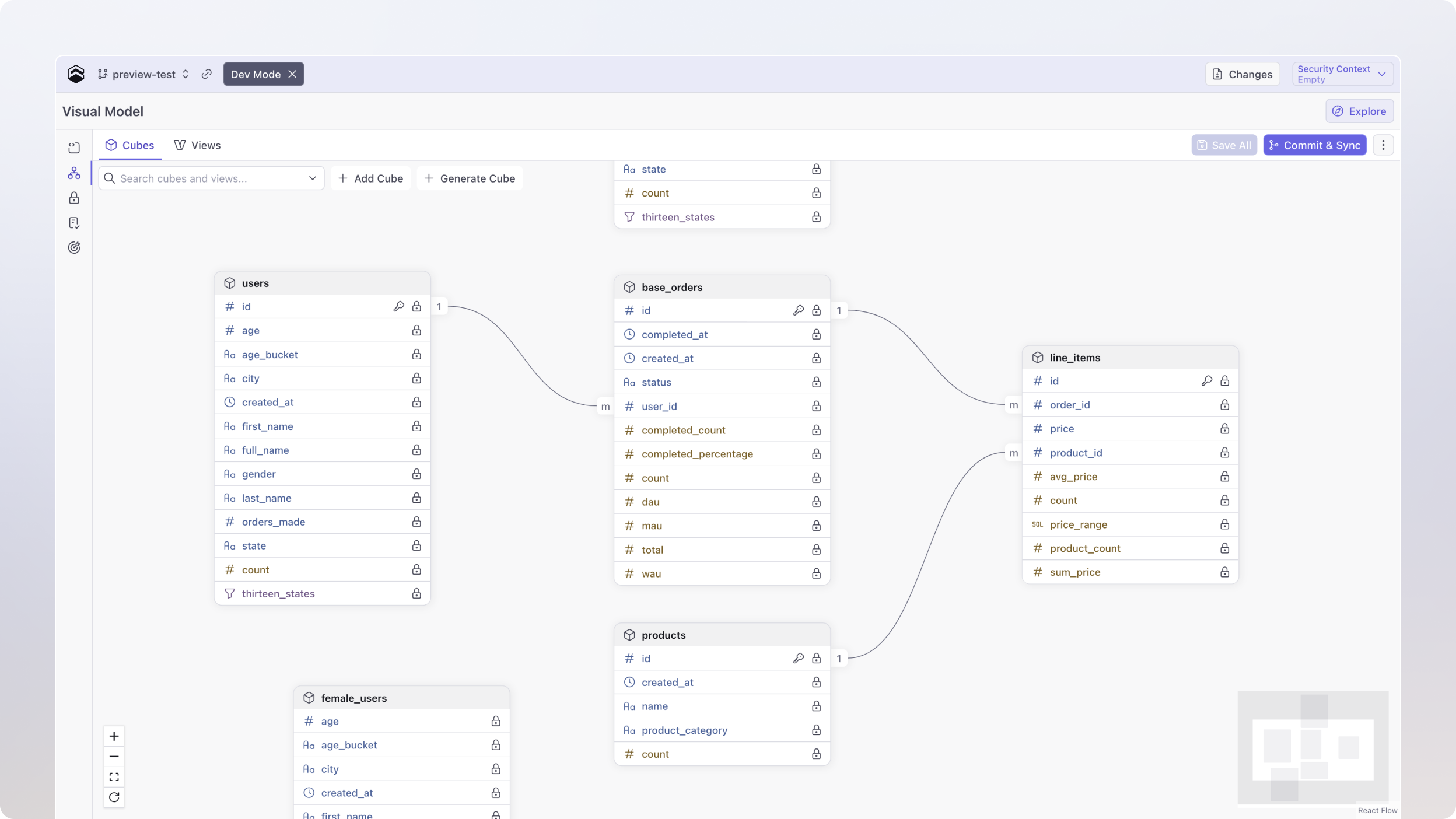The width and height of the screenshot is (1456, 819).
Task: Open the top sidebar code files icon
Action: (x=74, y=148)
